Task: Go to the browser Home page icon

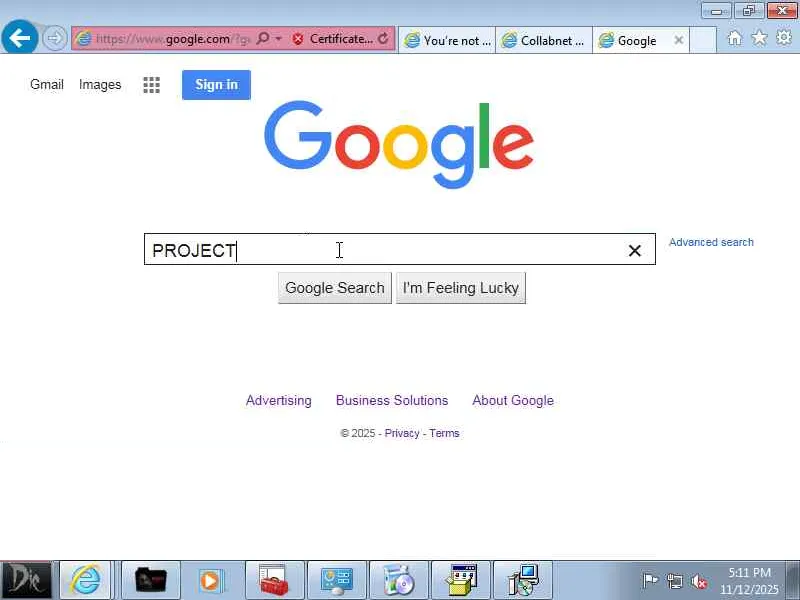Action: (735, 38)
